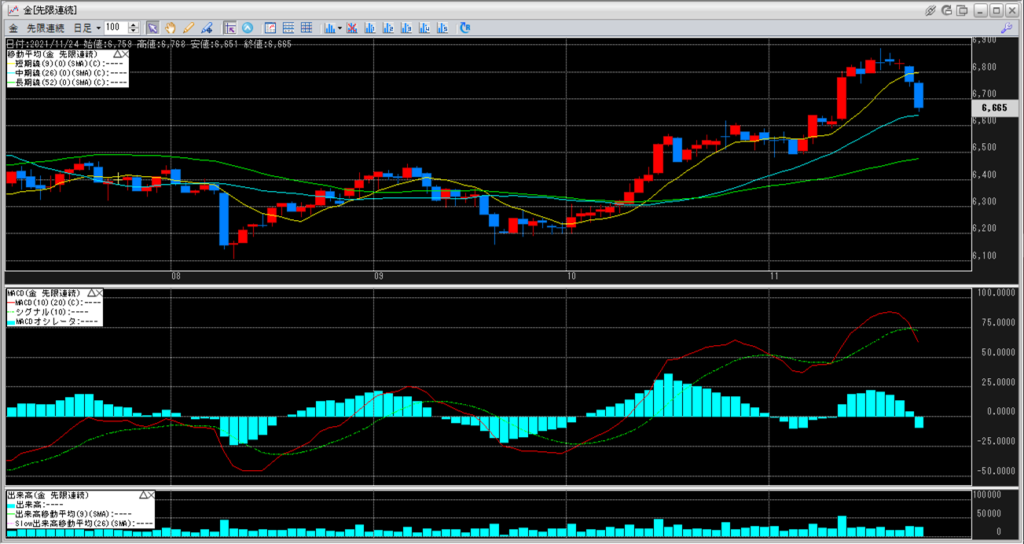Close the MACD indicator legend panel
Screen dimensions: 1024x544
click(x=99, y=292)
